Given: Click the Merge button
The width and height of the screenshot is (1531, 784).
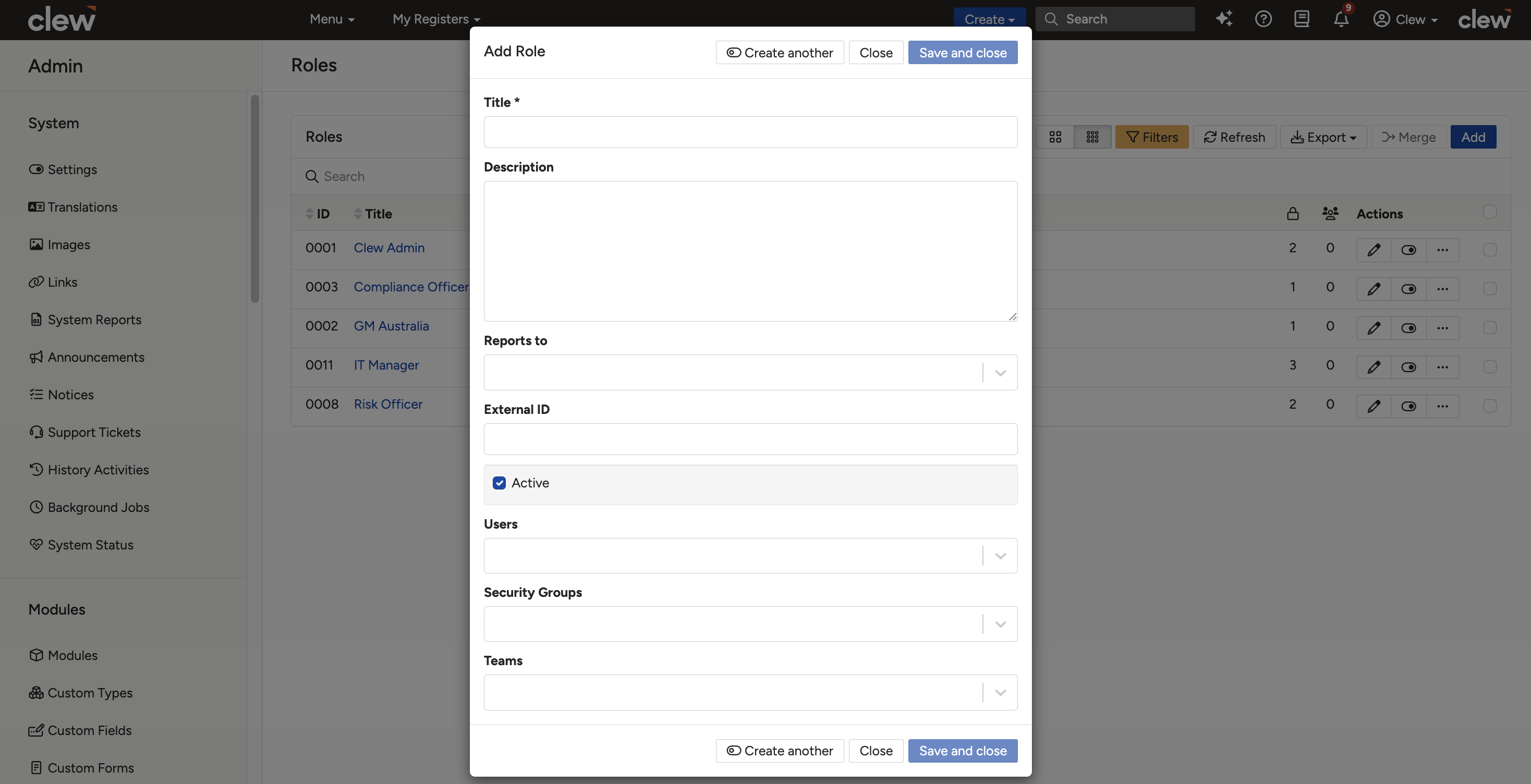Looking at the screenshot, I should 1408,137.
